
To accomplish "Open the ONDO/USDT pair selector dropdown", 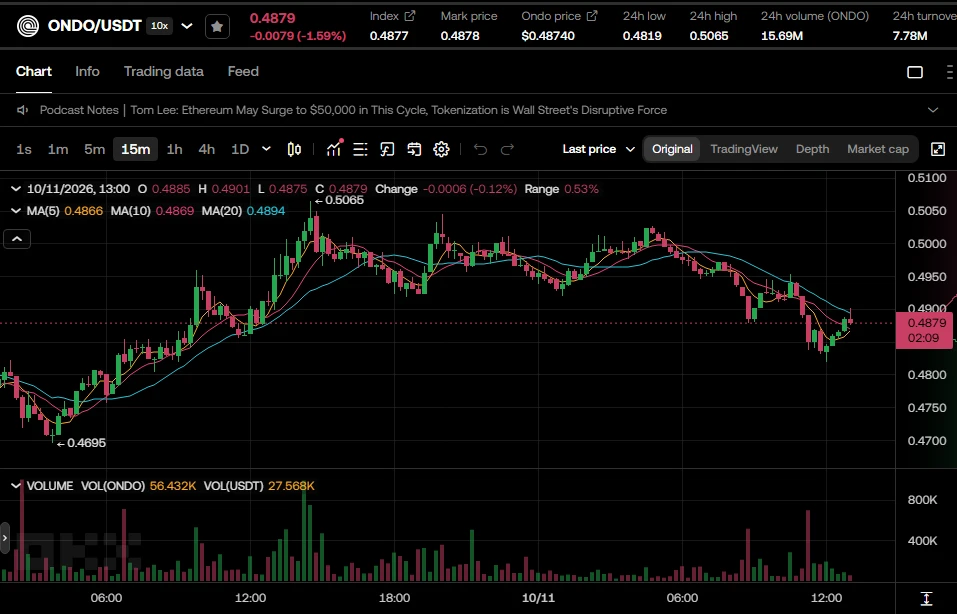I will 187,26.
